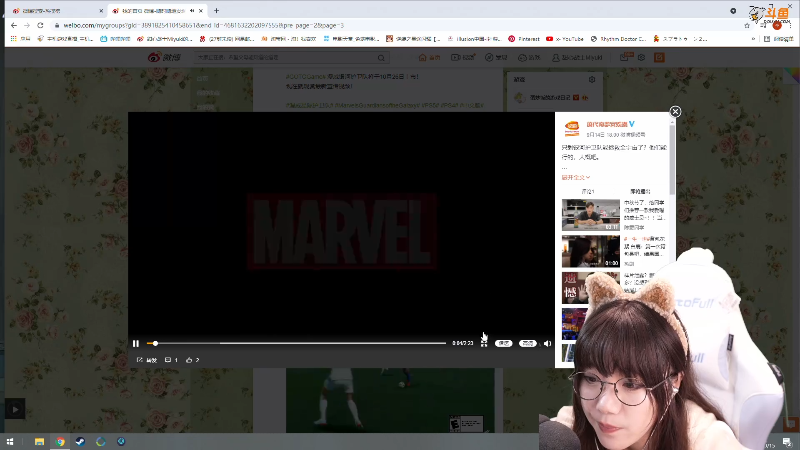Open the Weibo settings gear in the navbar
800x450 pixels.
click(641, 58)
